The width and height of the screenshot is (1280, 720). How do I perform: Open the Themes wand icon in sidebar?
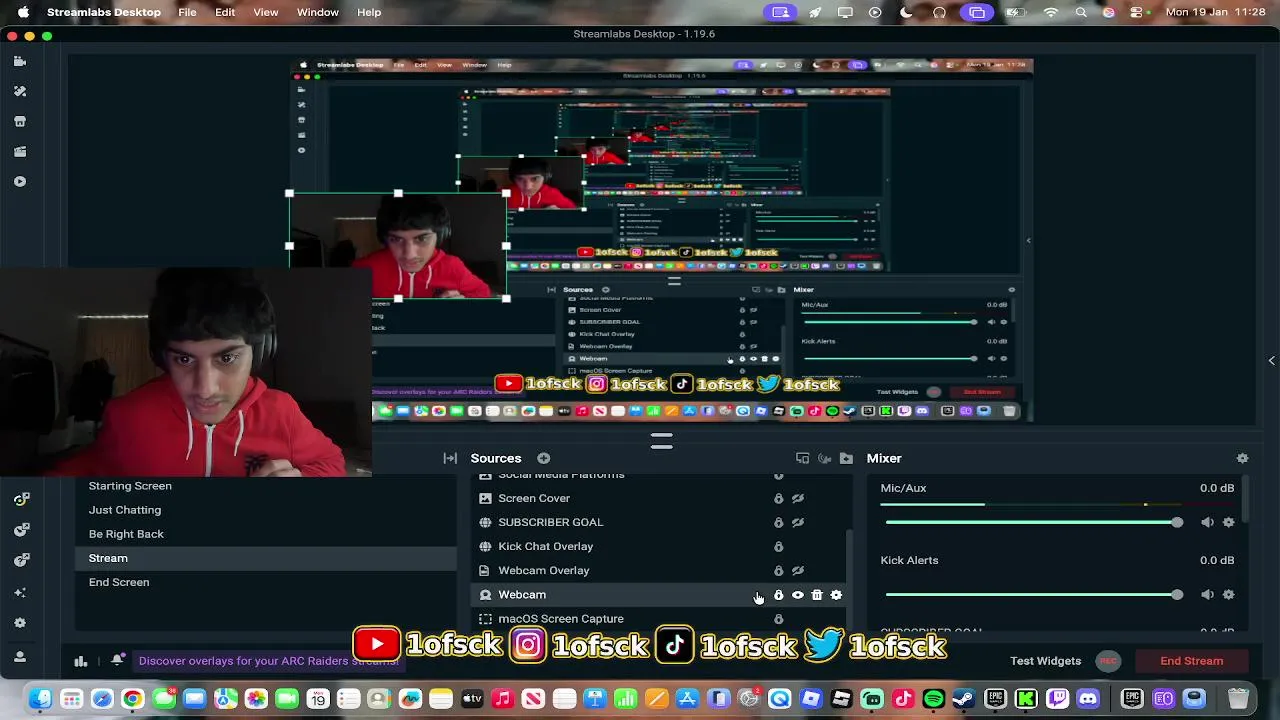click(19, 91)
